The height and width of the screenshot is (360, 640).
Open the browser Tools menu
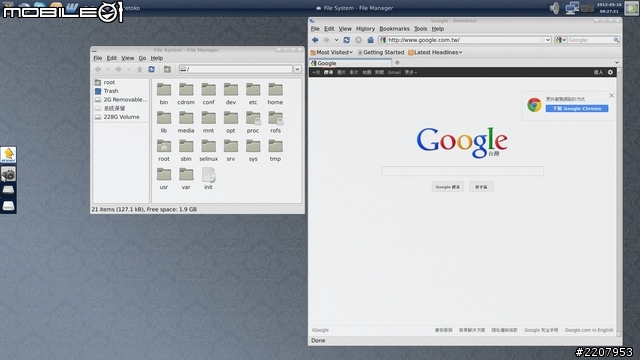(420, 29)
